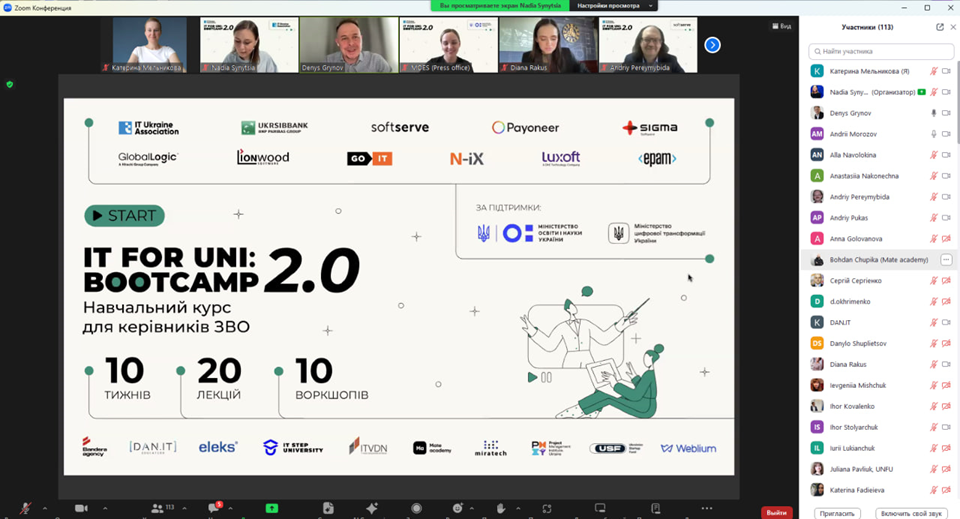This screenshot has height=519, width=960.
Task: Select Andriy Pukas in participant list
Action: tap(879, 218)
